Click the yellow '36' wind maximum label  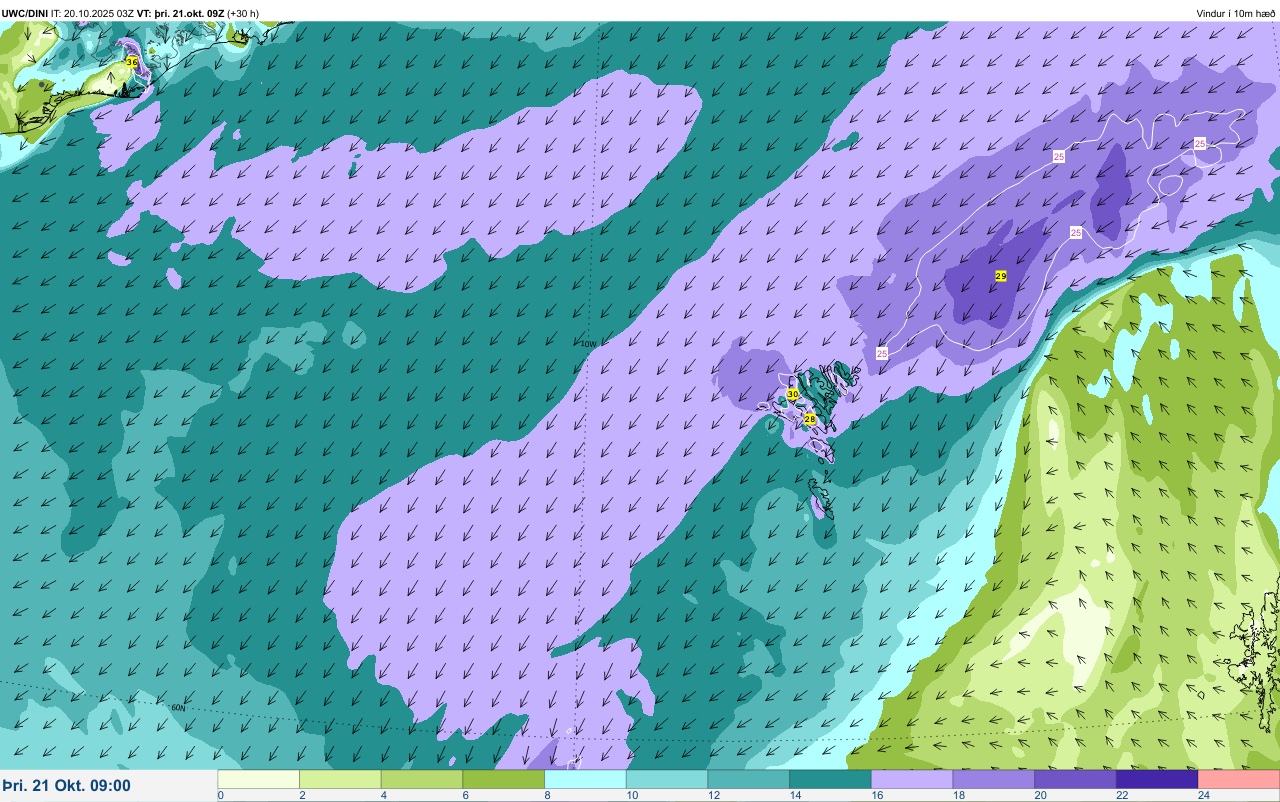(132, 62)
